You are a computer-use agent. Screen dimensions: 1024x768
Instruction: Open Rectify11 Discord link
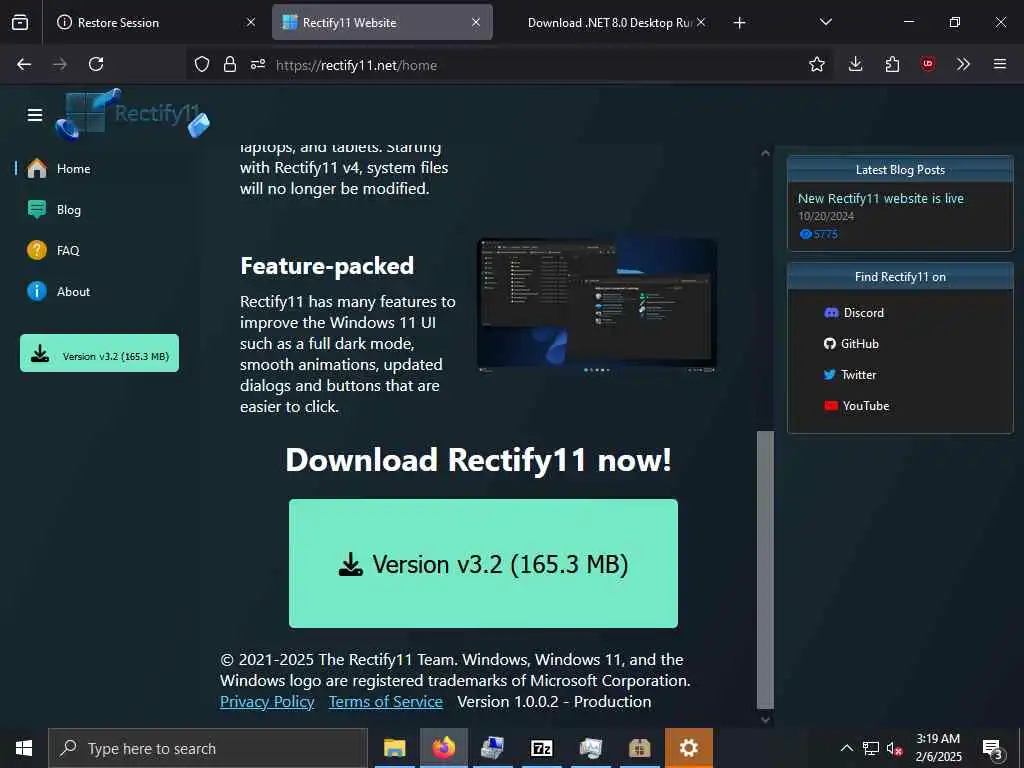[x=854, y=313]
